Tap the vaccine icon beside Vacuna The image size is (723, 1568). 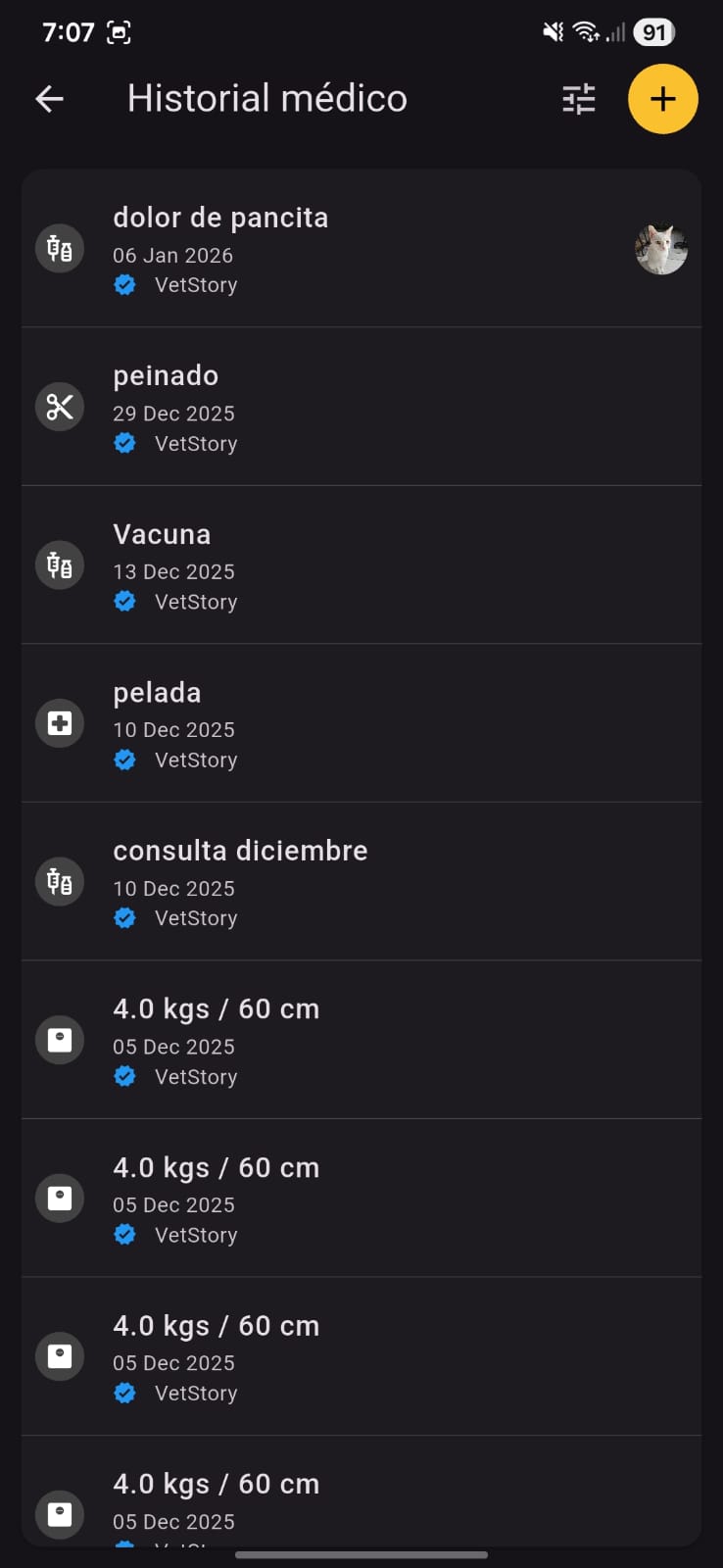tap(60, 565)
